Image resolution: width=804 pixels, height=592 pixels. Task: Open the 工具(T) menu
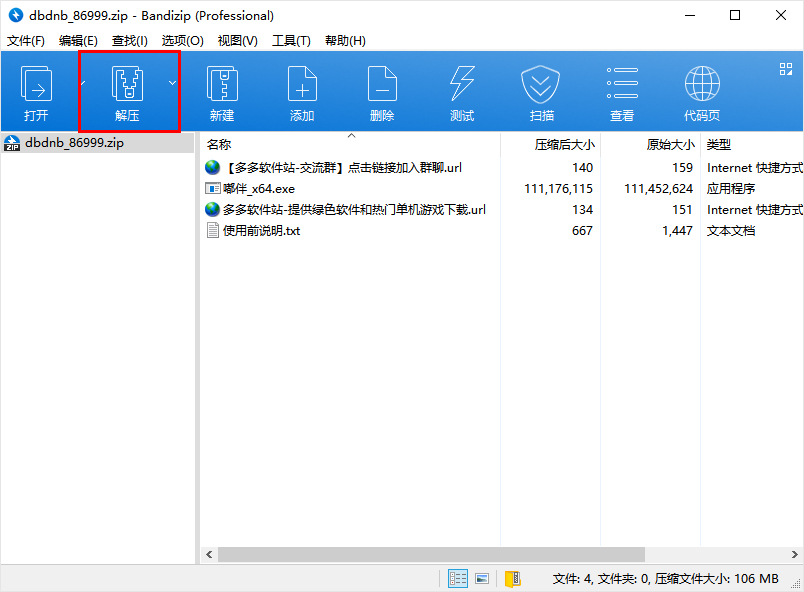[x=291, y=40]
